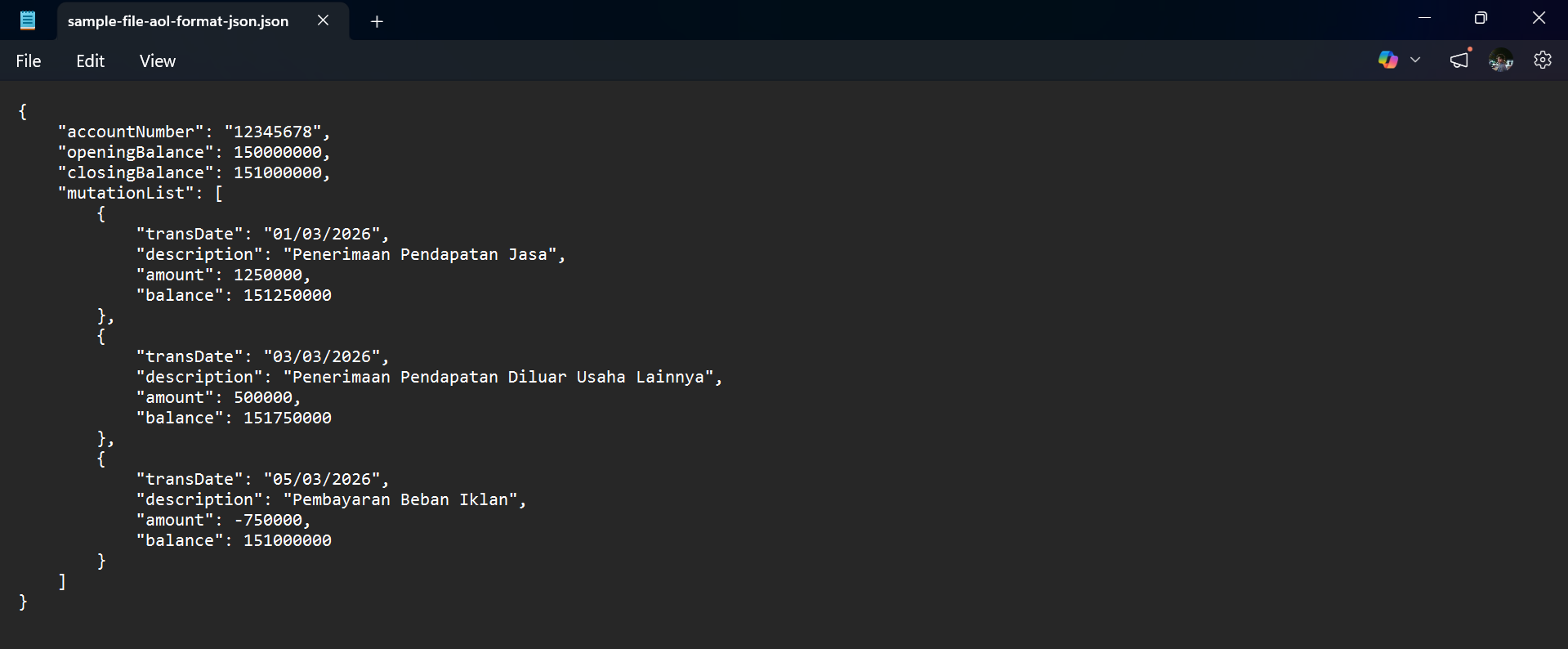
Task: Close the sample-file-aol-format-json.json tab
Action: (x=324, y=20)
